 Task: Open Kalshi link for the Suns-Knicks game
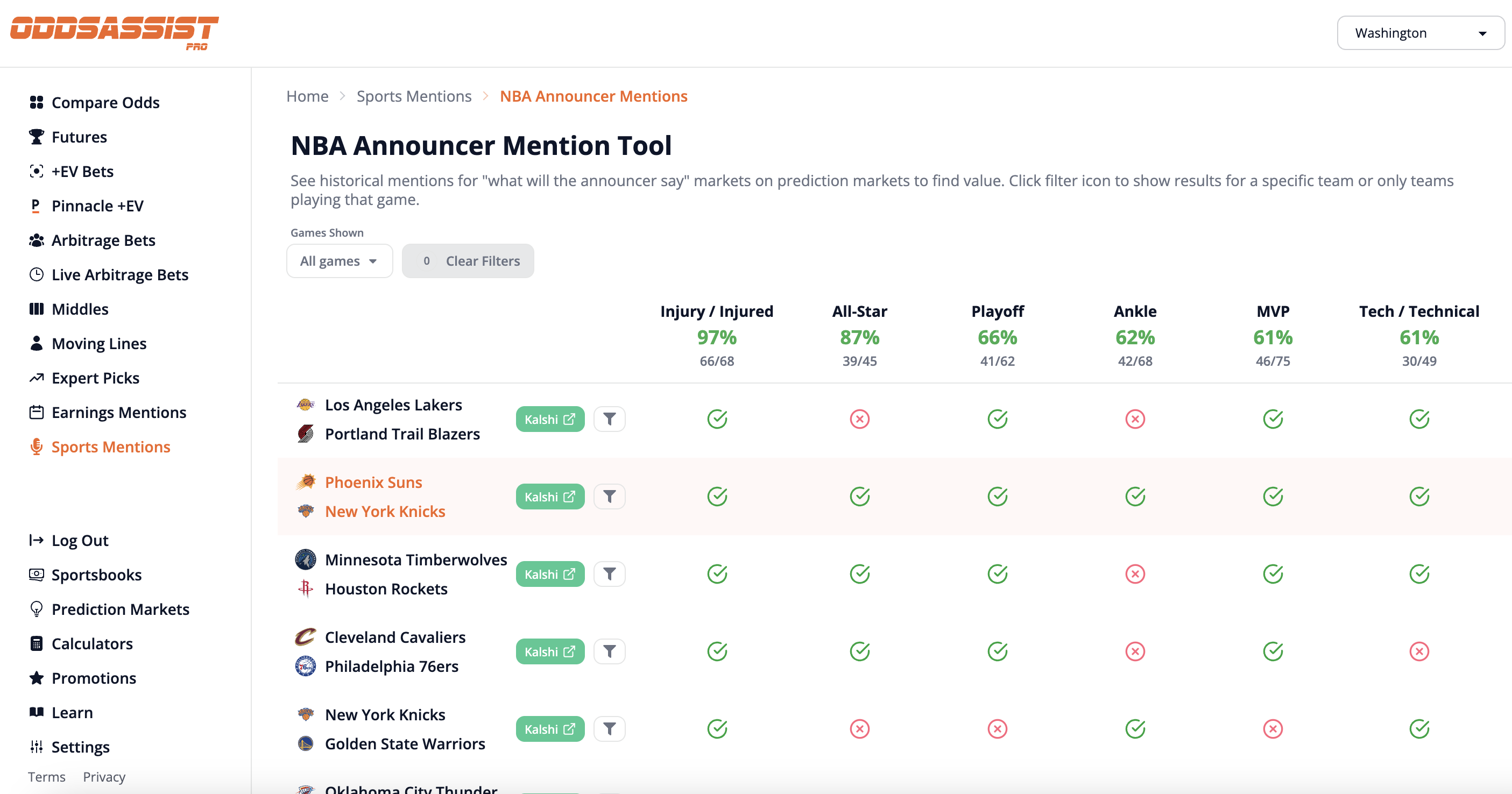point(549,496)
